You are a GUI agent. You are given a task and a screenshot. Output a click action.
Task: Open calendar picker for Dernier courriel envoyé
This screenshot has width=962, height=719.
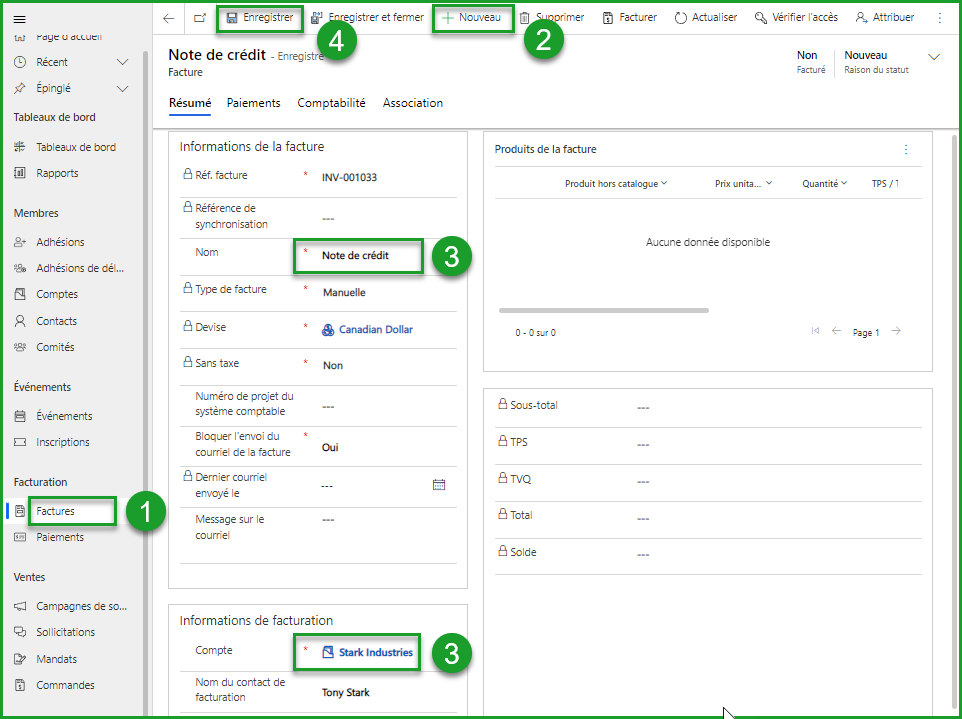pyautogui.click(x=438, y=485)
